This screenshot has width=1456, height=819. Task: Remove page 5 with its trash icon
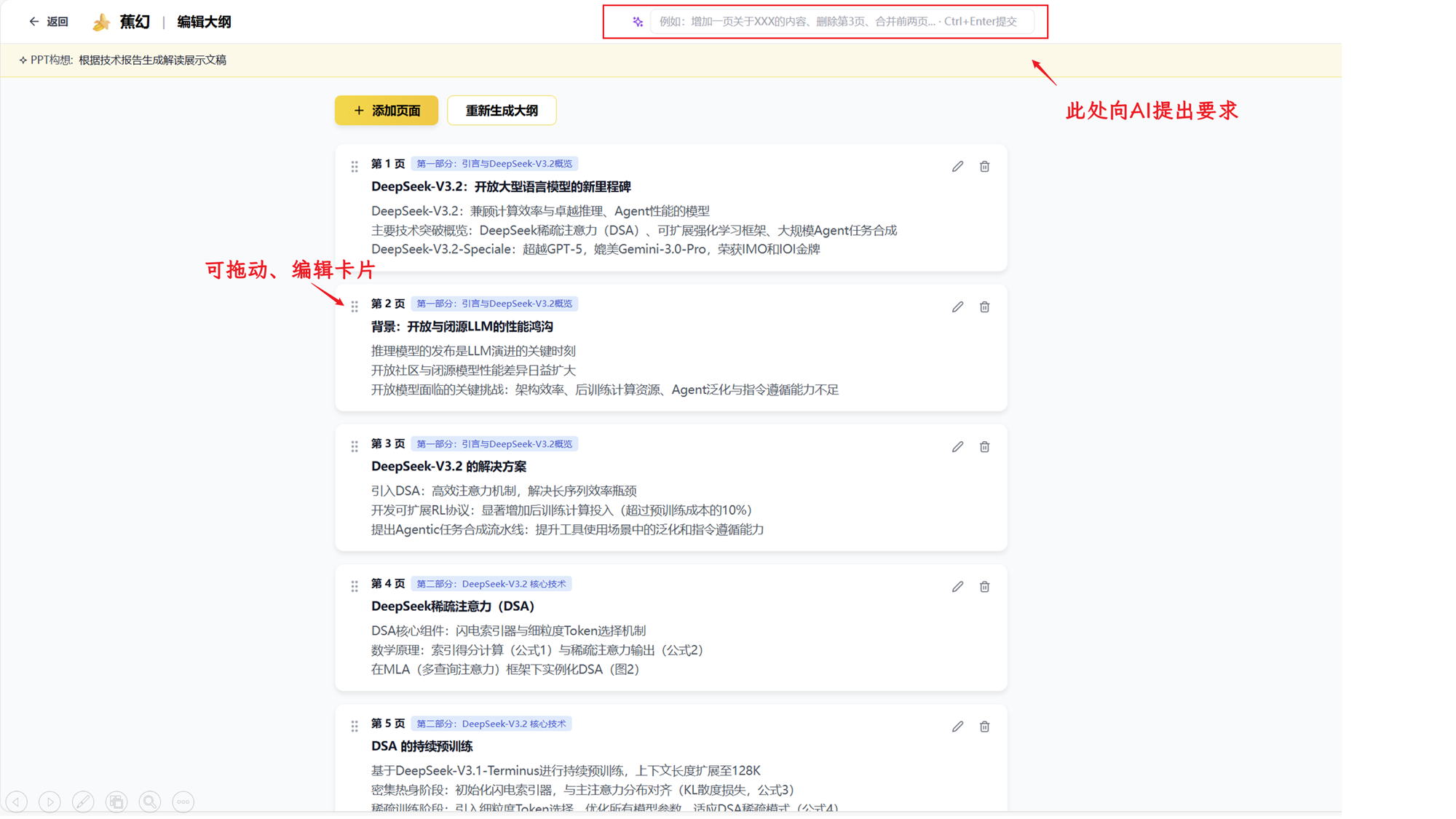coord(984,726)
